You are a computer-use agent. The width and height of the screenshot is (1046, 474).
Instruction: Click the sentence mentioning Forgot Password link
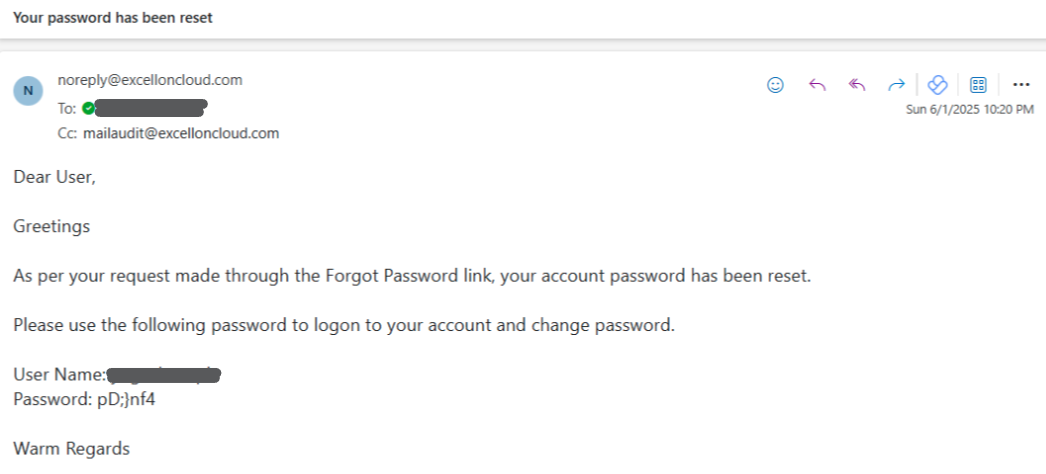point(412,276)
